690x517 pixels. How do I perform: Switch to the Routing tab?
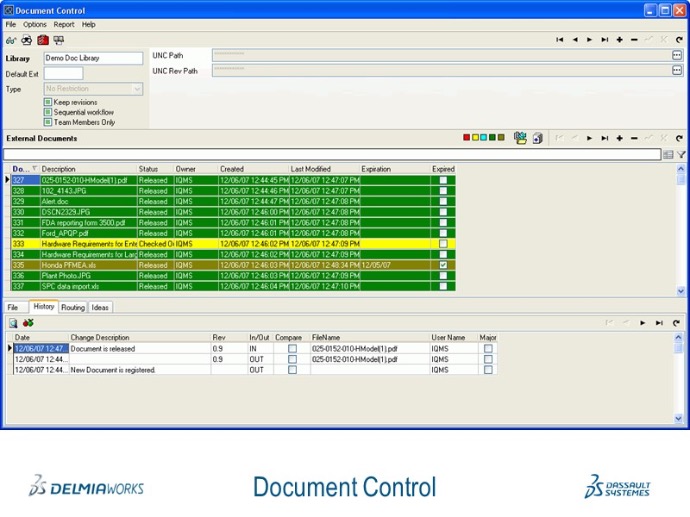pos(72,308)
